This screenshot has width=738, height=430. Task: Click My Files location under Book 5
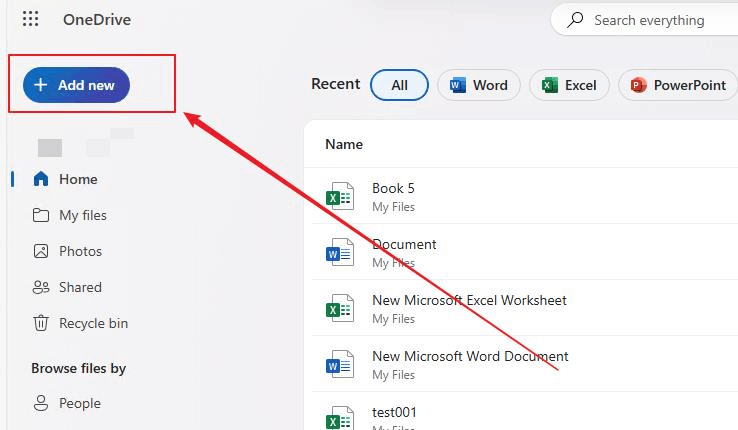click(393, 207)
